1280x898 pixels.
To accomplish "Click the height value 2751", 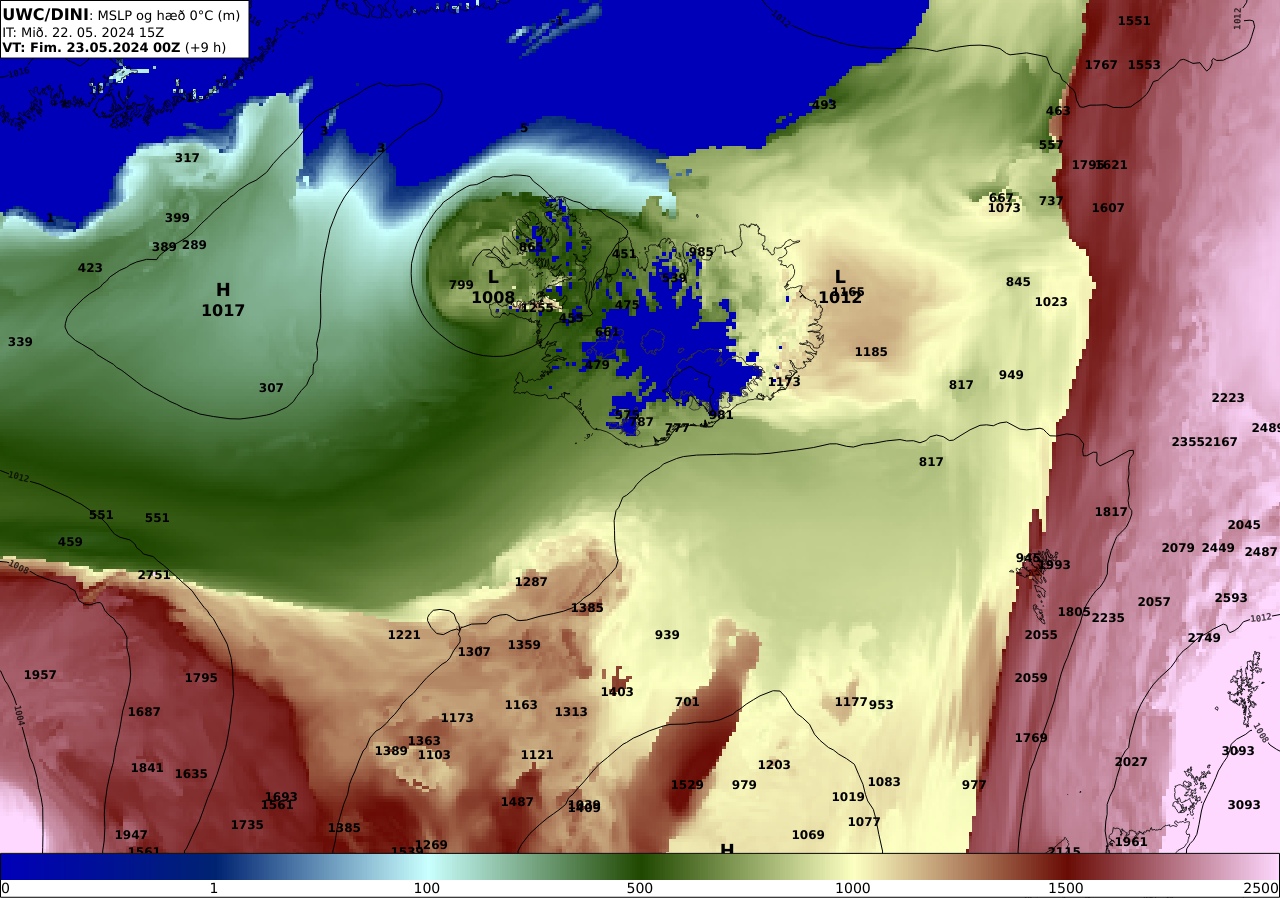I will point(154,575).
